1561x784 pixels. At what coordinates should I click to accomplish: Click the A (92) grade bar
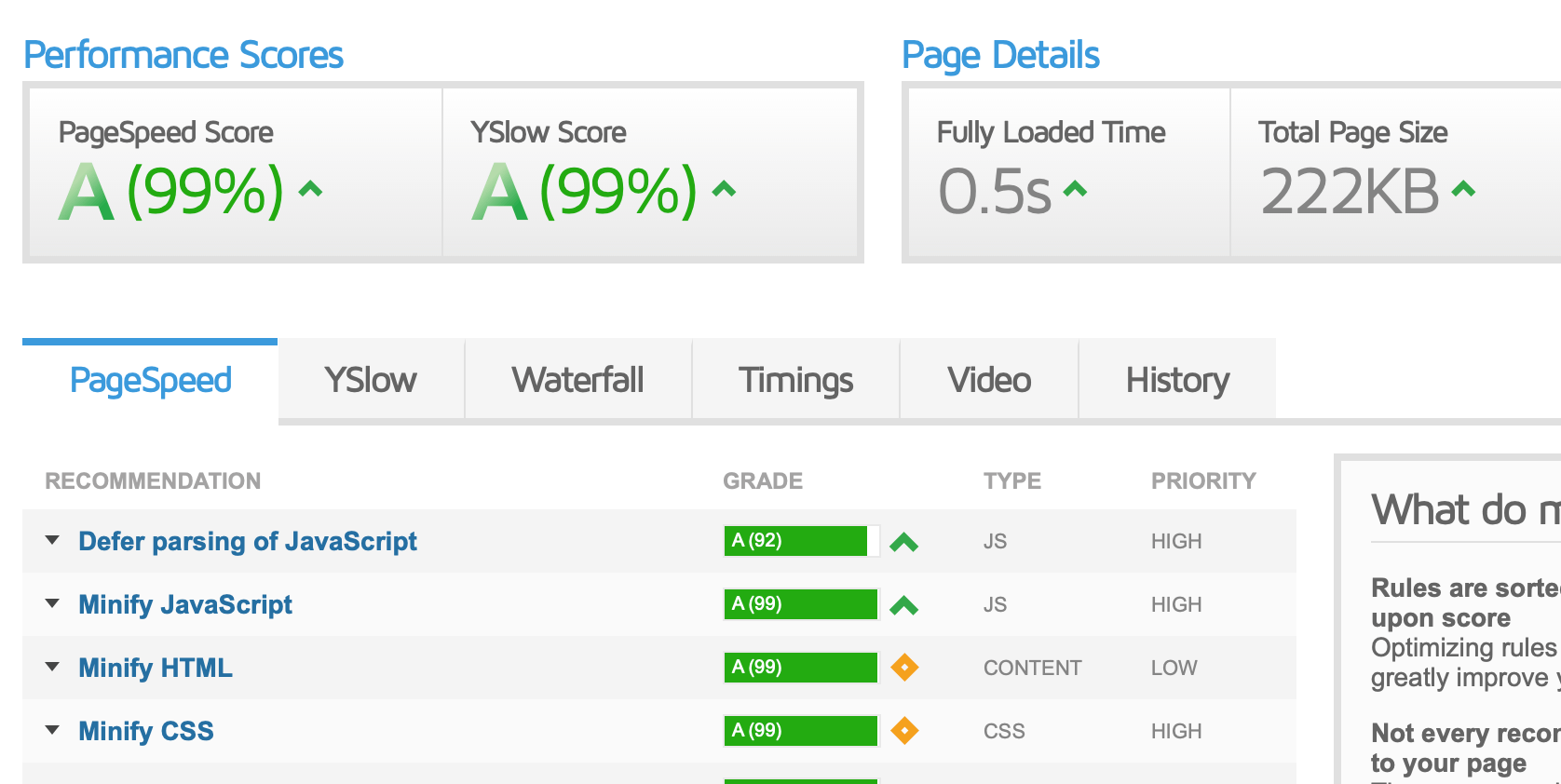[x=801, y=541]
